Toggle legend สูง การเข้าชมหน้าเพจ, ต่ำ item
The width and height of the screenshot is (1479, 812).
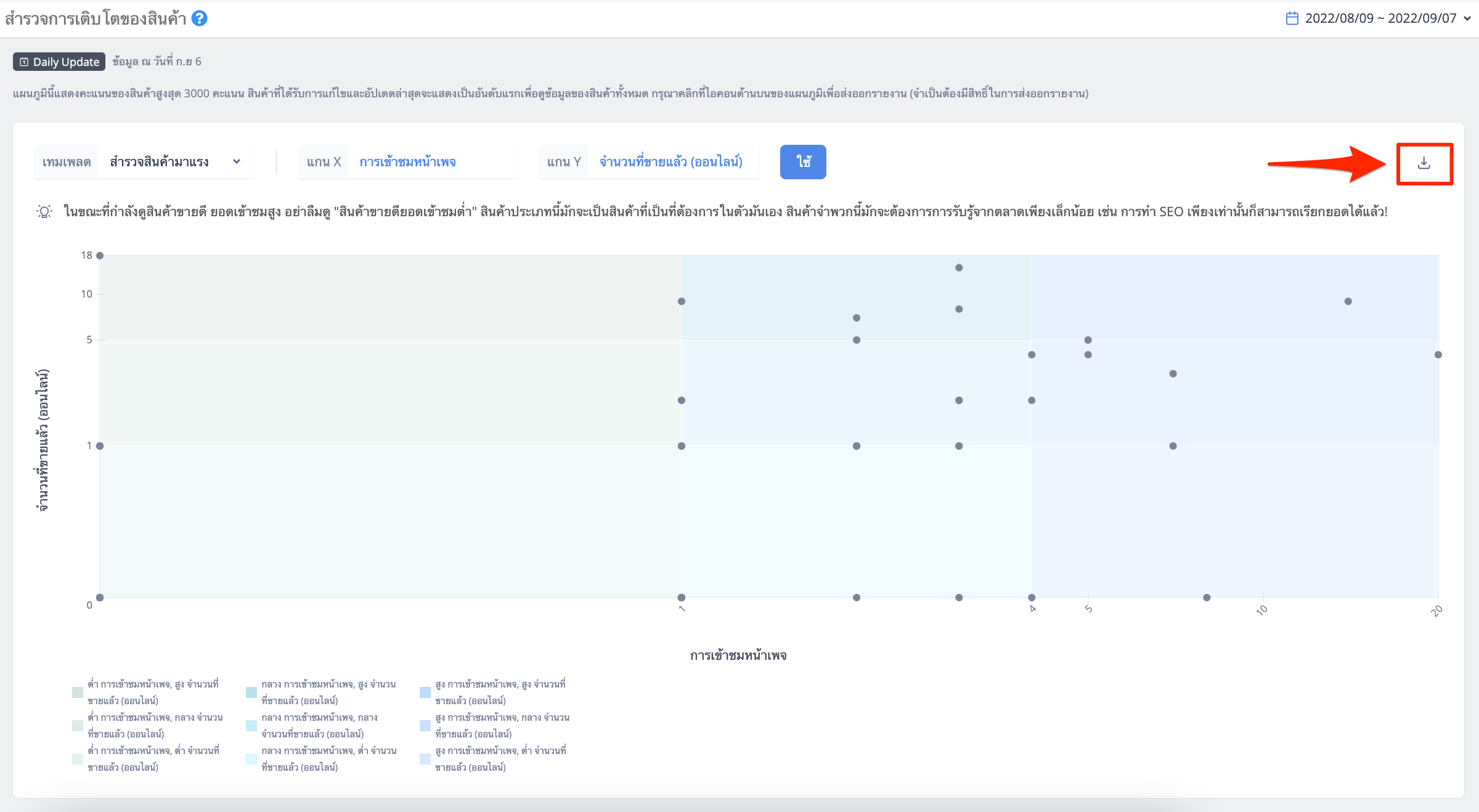[494, 759]
